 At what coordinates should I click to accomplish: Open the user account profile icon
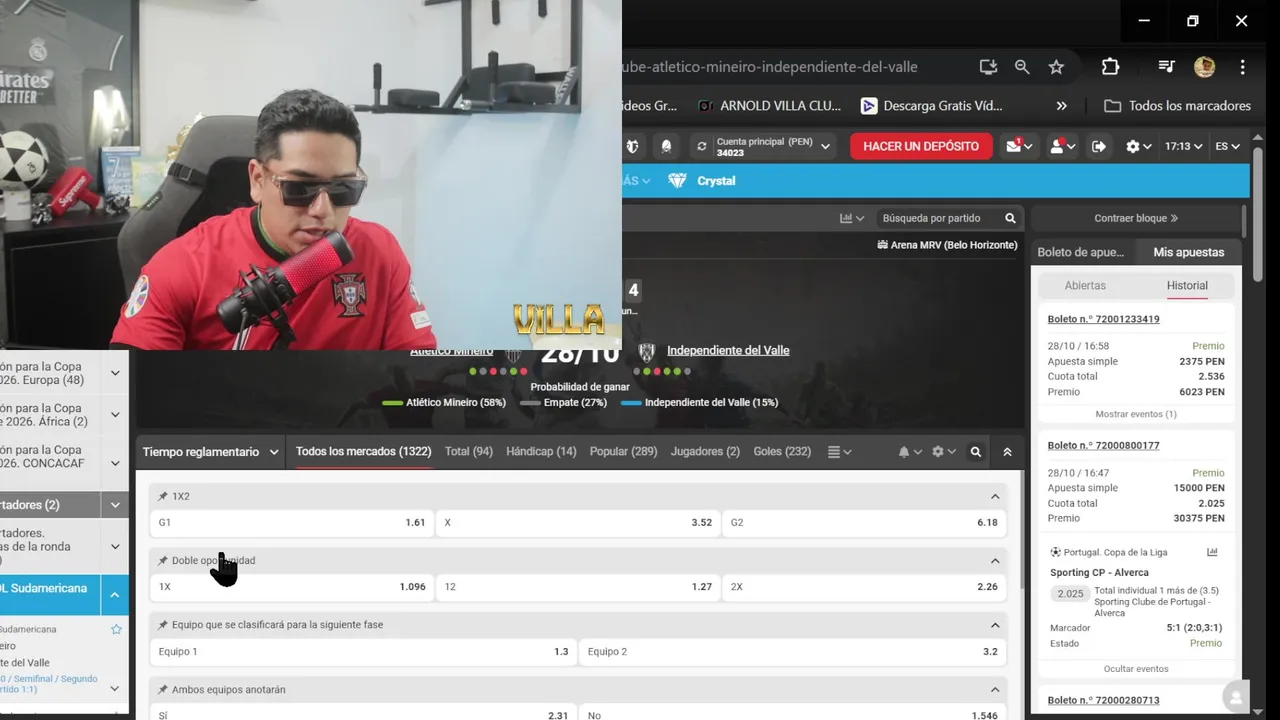(1062, 146)
